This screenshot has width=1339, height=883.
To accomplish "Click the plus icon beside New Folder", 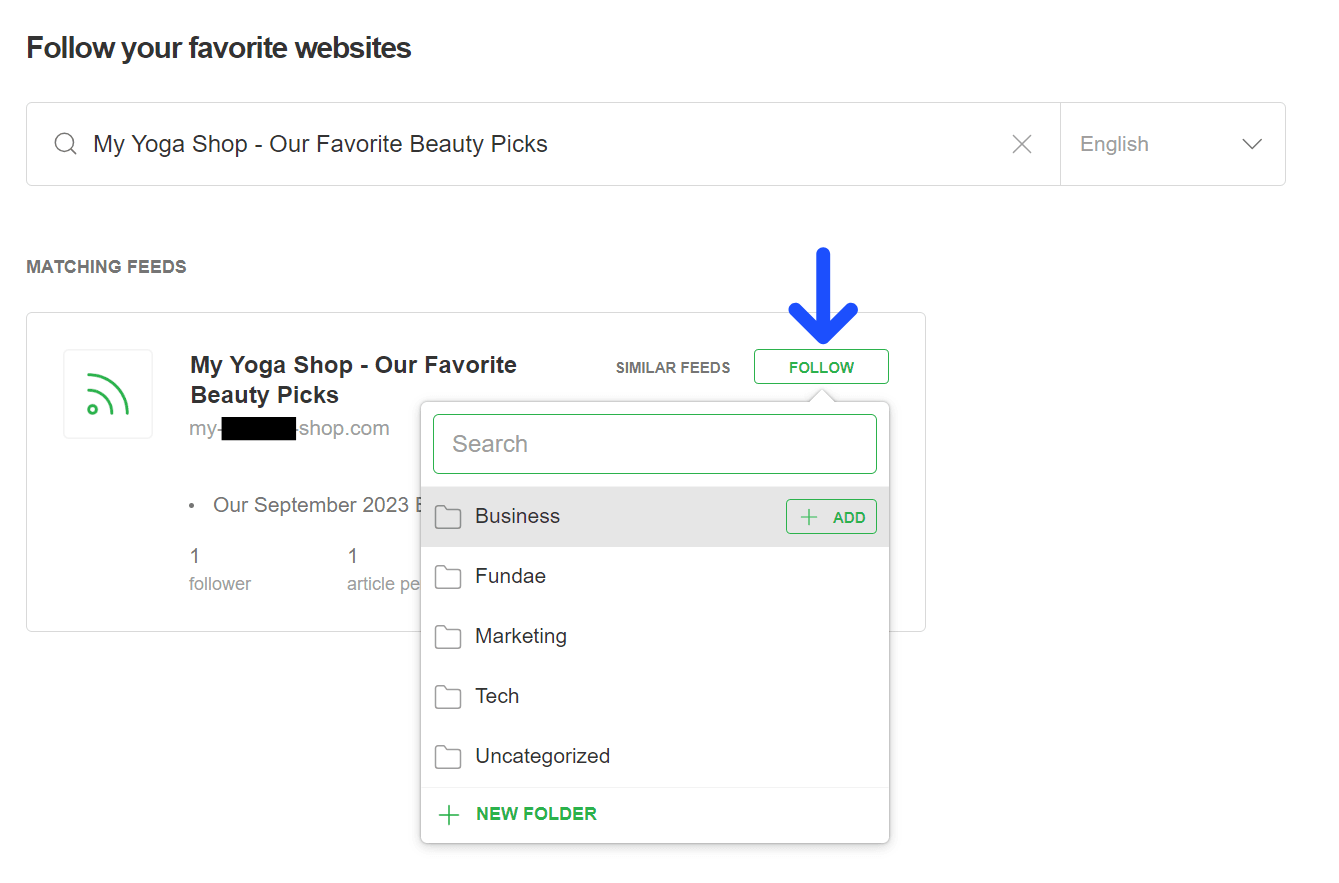I will click(x=450, y=815).
